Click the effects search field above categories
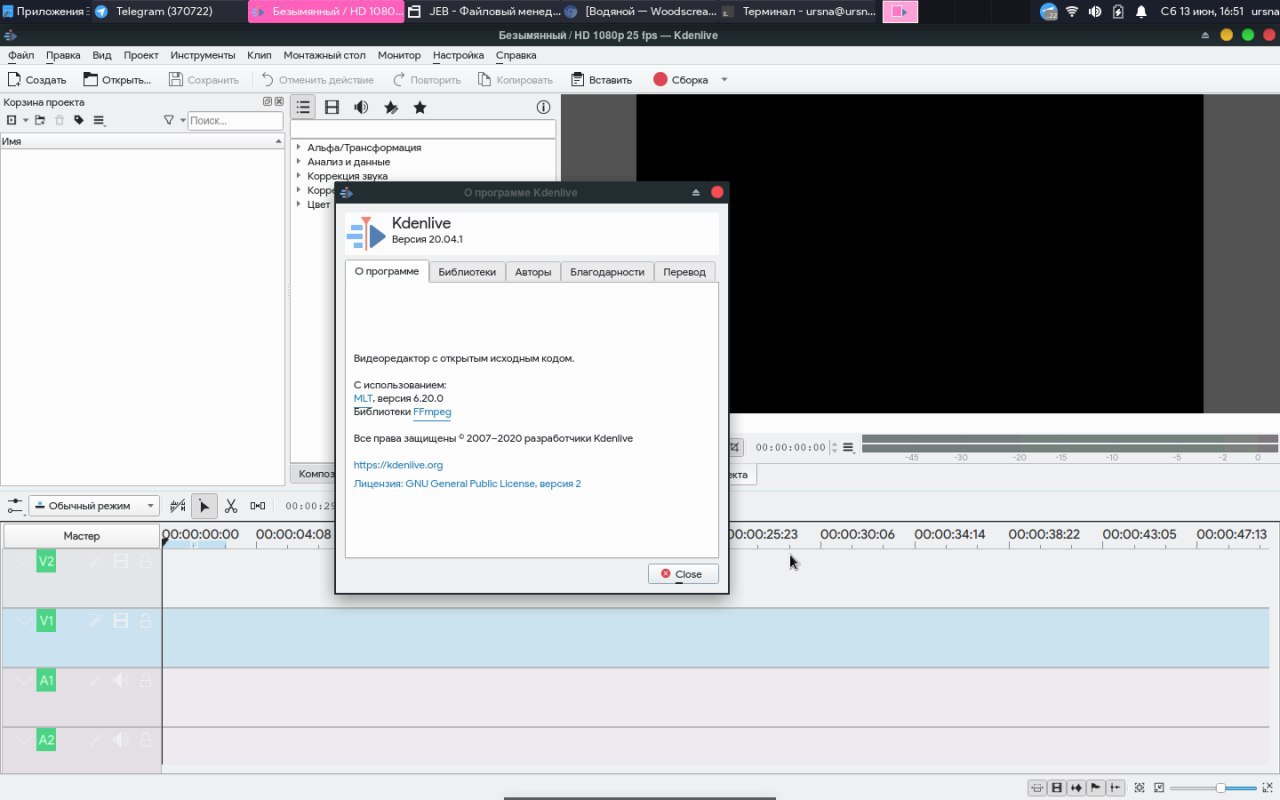The image size is (1280, 800). [x=423, y=130]
